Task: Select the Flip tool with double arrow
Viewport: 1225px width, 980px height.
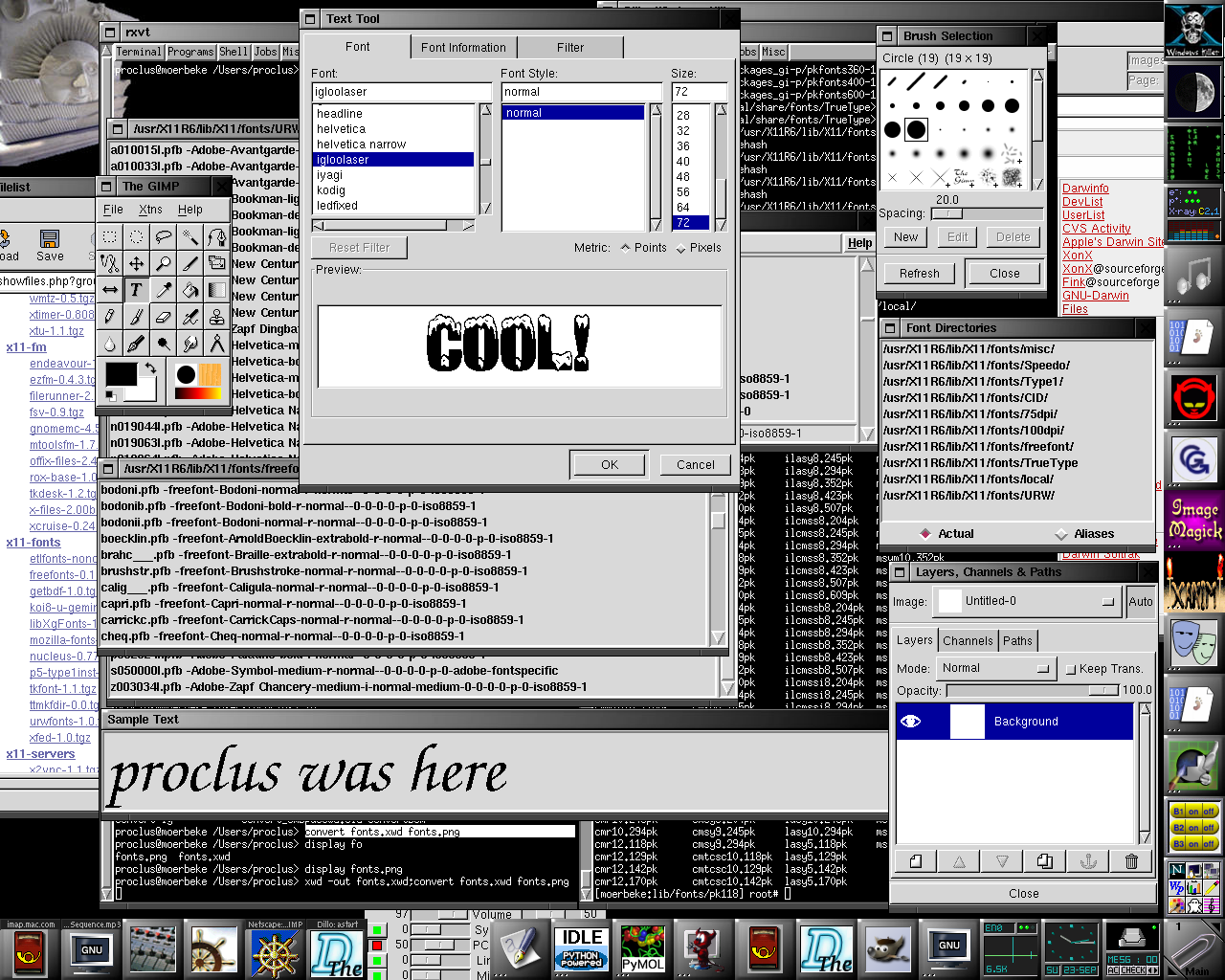Action: pos(110,290)
